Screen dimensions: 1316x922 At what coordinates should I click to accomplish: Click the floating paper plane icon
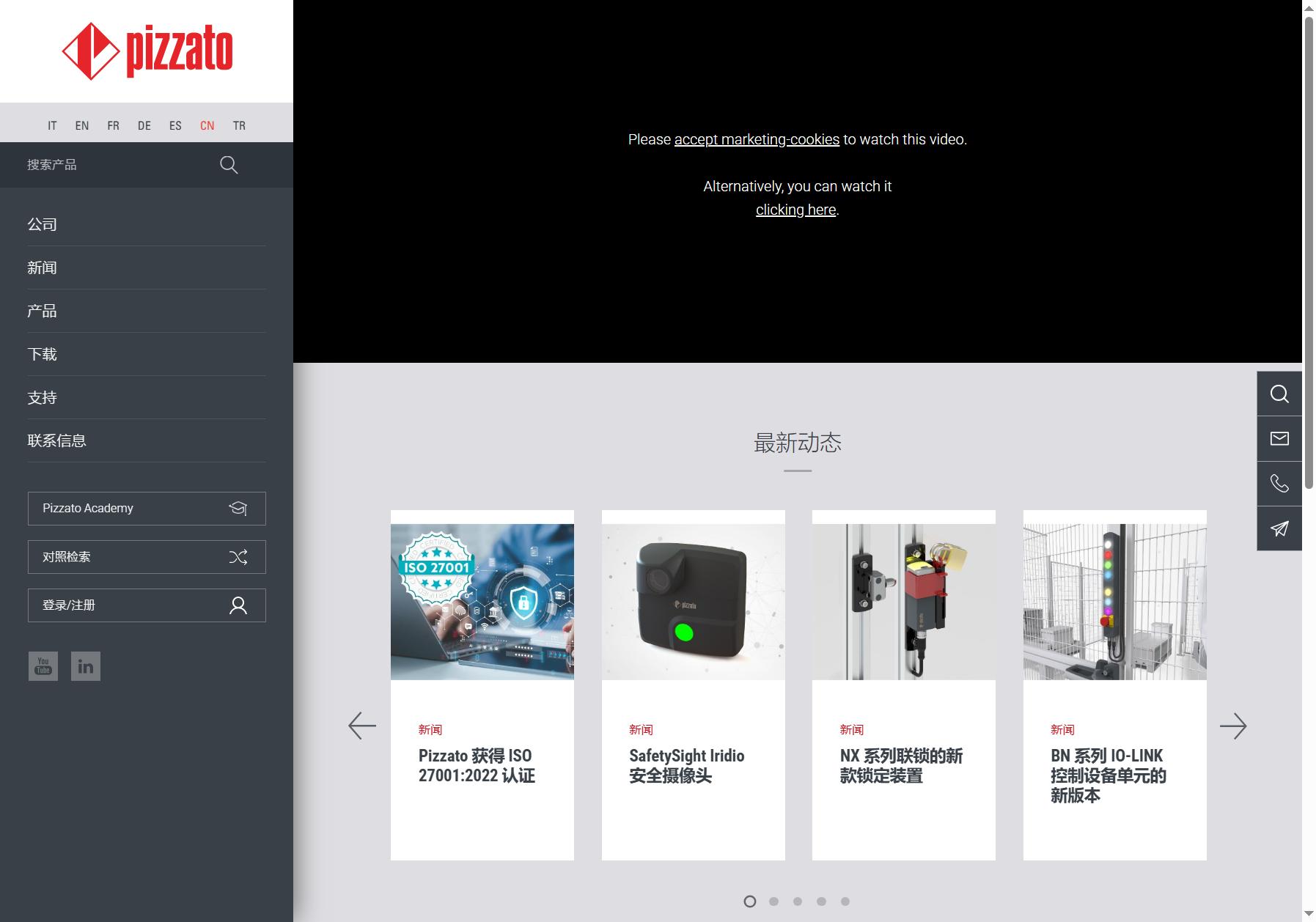coord(1279,528)
